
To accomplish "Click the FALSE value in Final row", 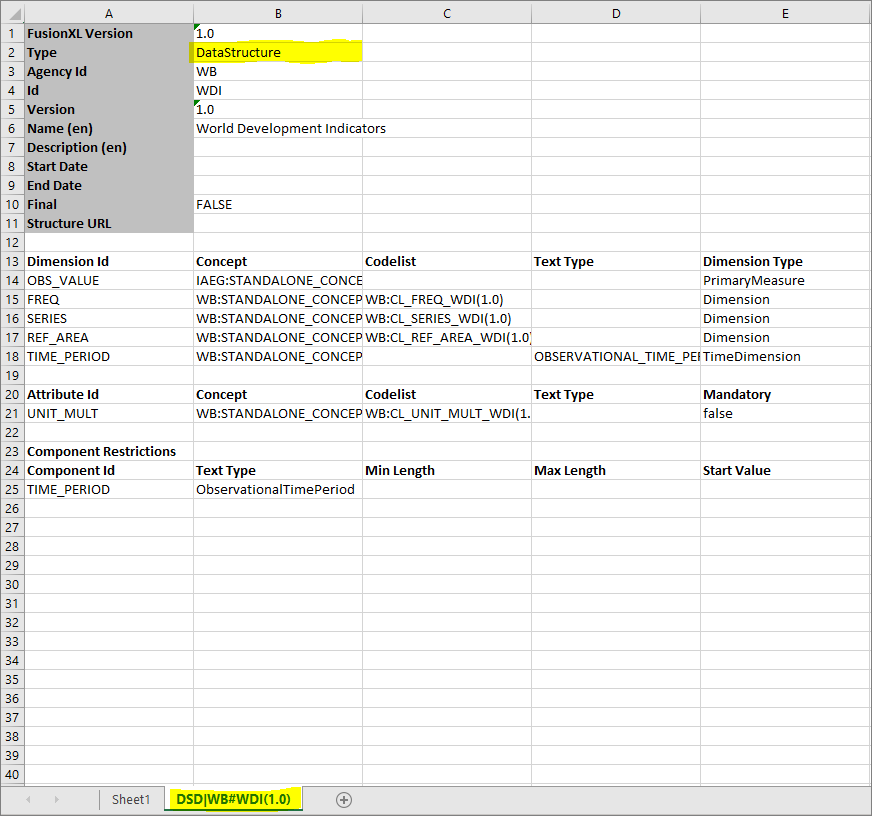I will coord(214,205).
